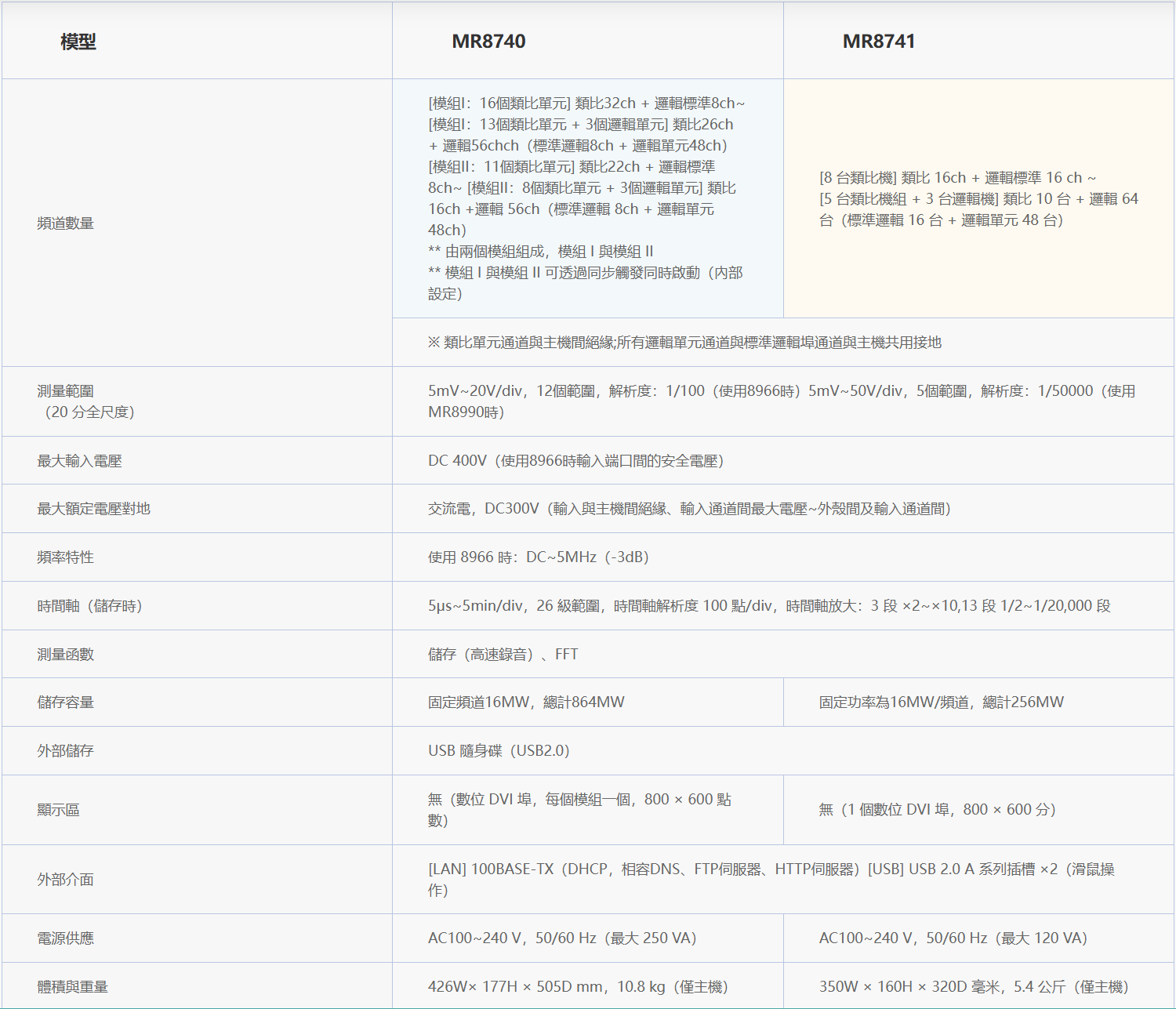Click MR8740 display value 每個模組一個
This screenshot has width=1176, height=1009.
click(x=579, y=810)
